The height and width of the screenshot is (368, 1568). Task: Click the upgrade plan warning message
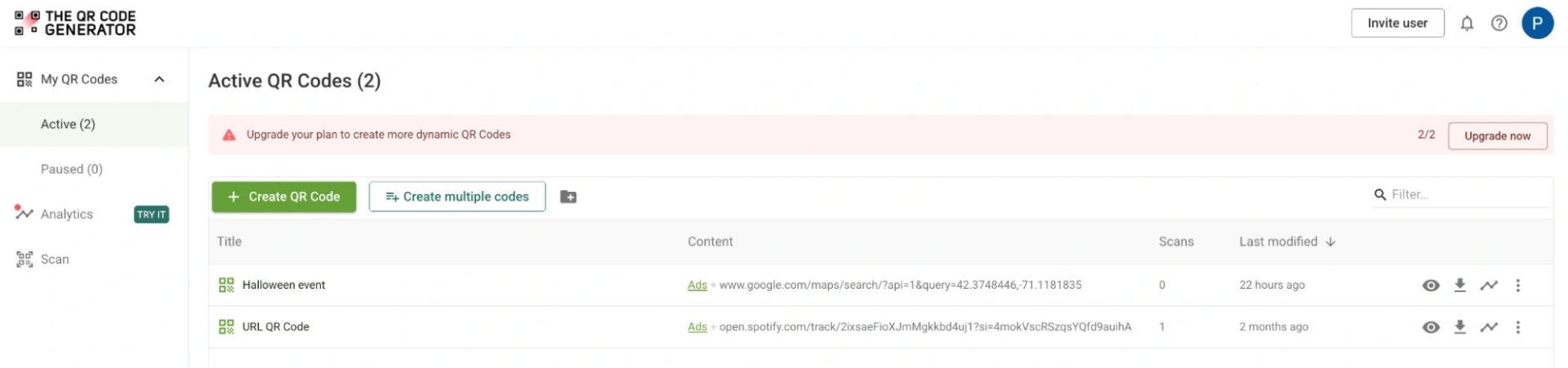379,135
